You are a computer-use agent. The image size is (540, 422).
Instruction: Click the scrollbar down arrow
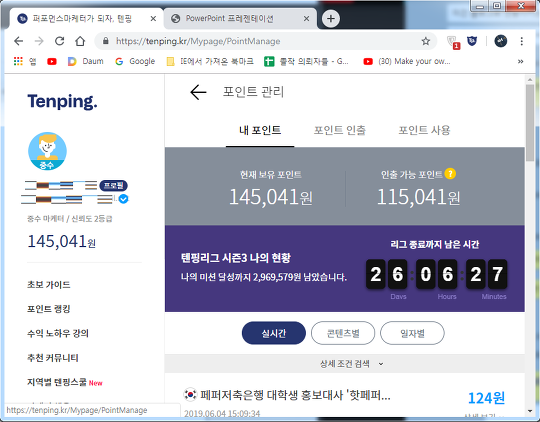click(x=530, y=411)
